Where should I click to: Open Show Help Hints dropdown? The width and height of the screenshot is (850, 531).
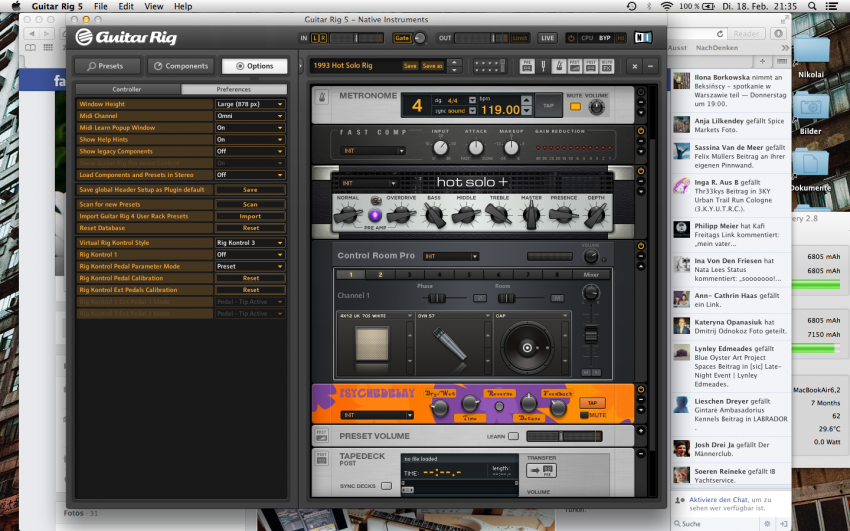pyautogui.click(x=250, y=140)
